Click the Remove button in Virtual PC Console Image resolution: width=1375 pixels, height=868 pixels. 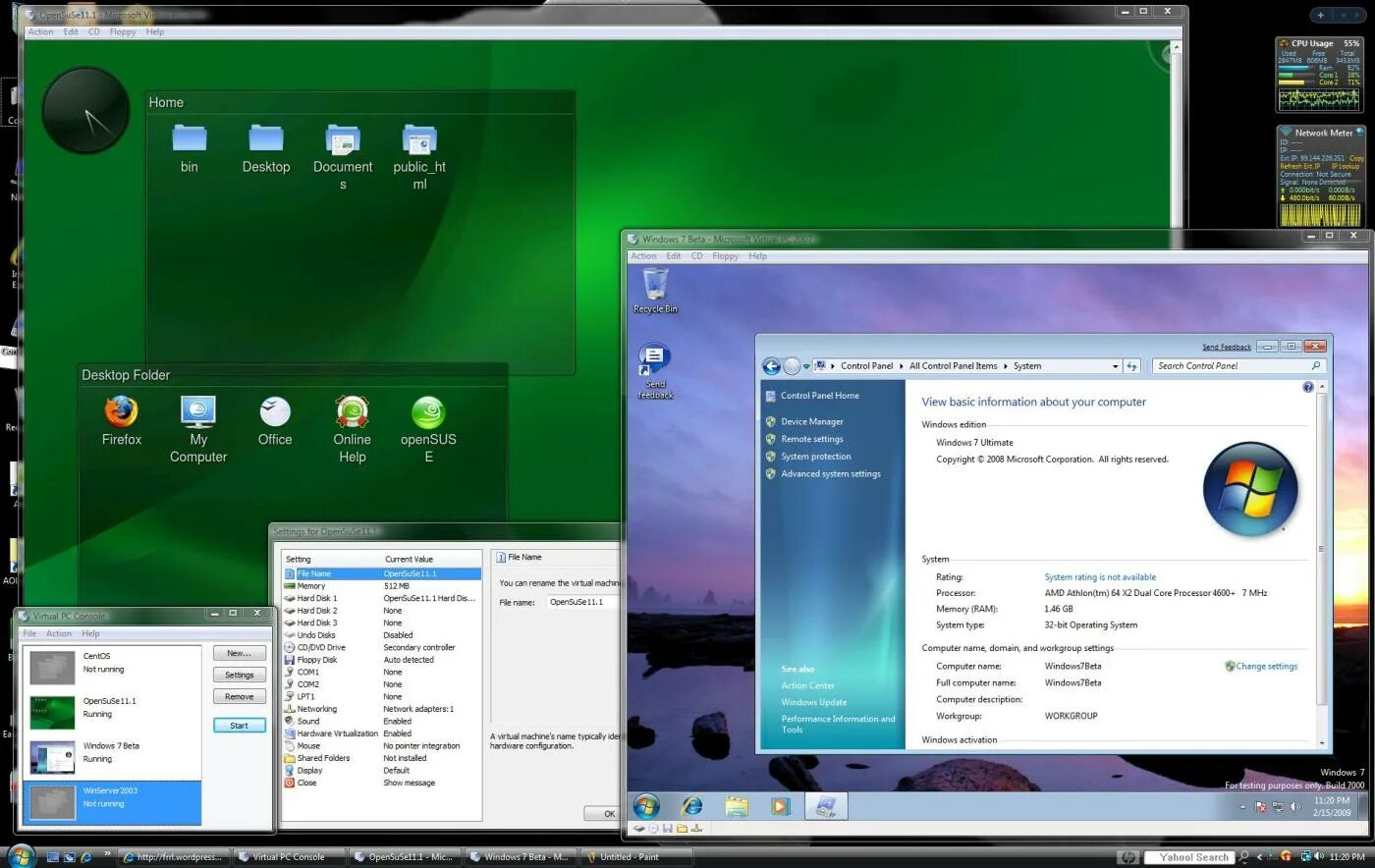(239, 696)
